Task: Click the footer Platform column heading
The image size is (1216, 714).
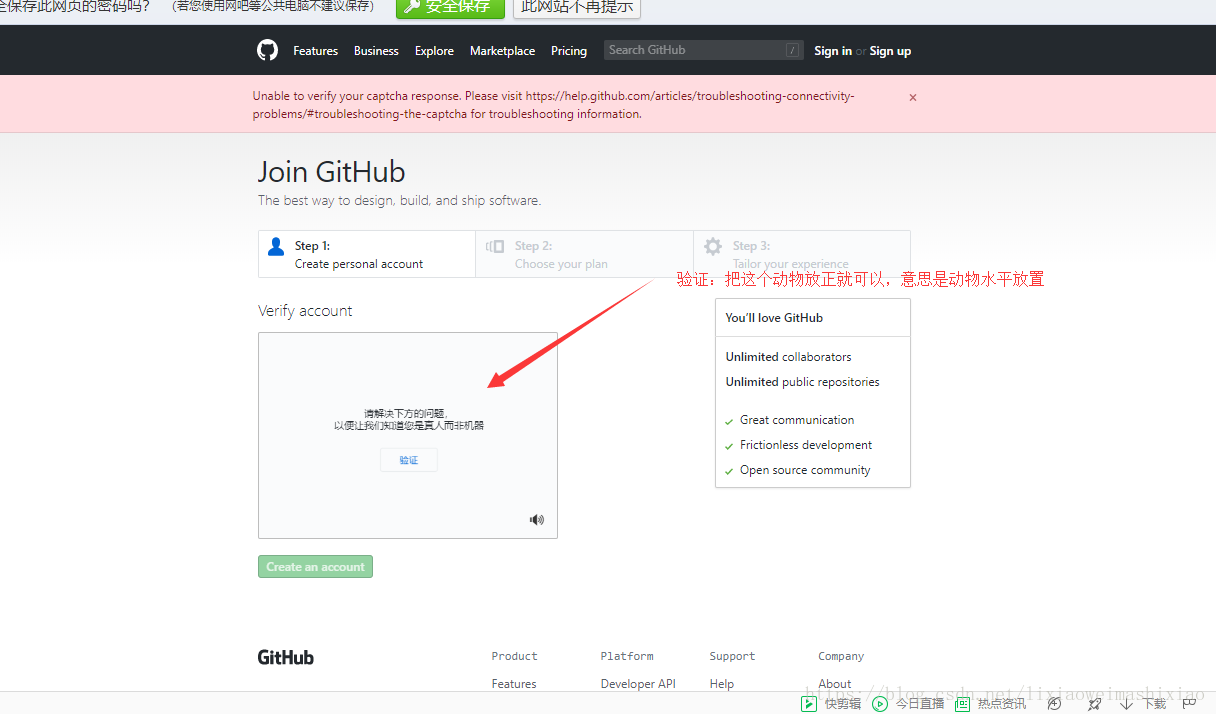Action: click(x=627, y=656)
